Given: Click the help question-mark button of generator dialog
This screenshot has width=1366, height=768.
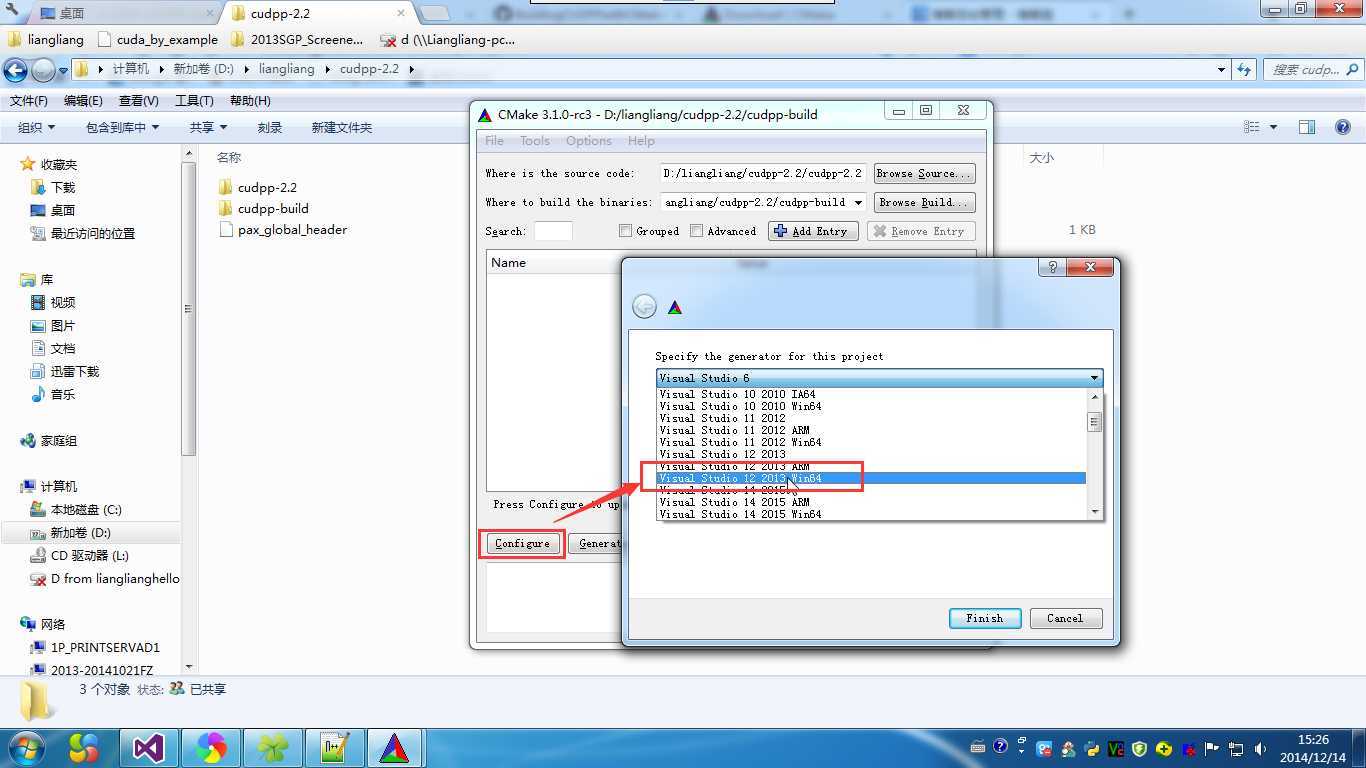Looking at the screenshot, I should pyautogui.click(x=1052, y=267).
